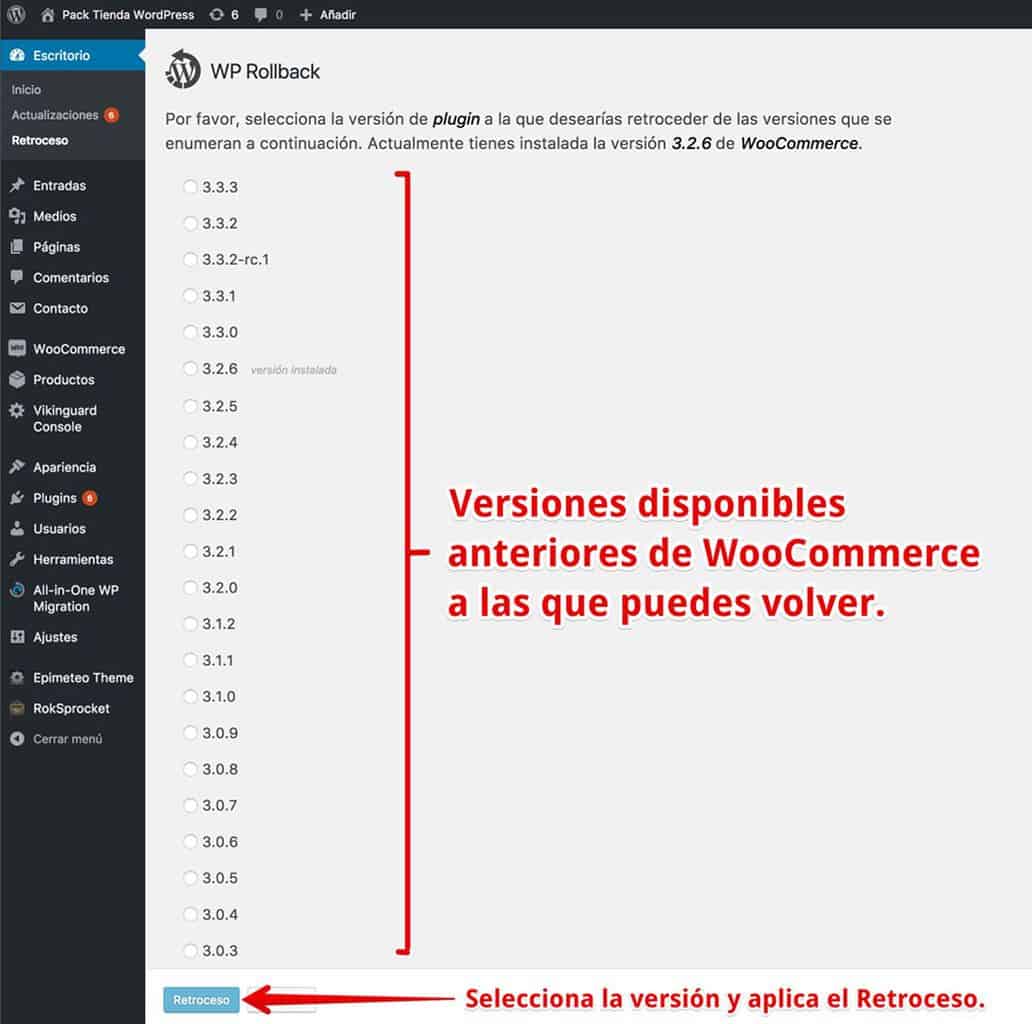This screenshot has height=1024, width=1032.
Task: Click the Actualizaciones orange count badge
Action: point(111,115)
